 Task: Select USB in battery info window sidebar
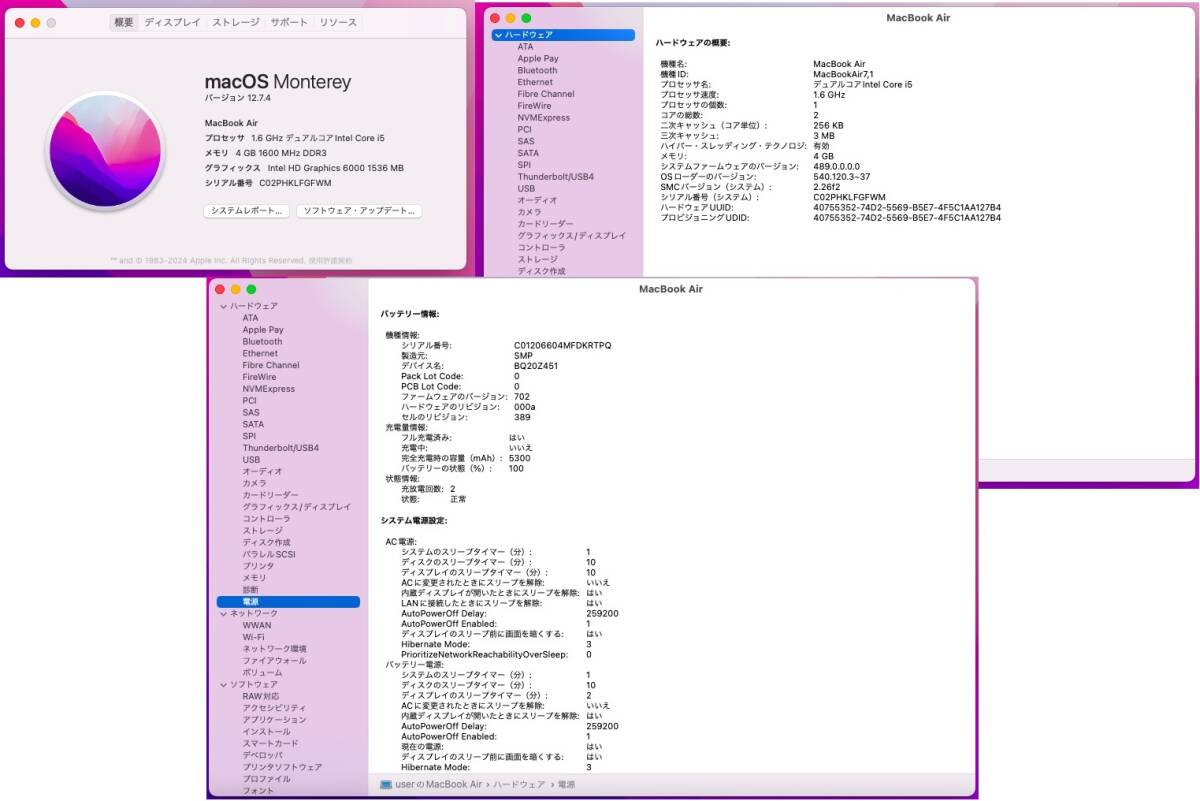(x=251, y=460)
